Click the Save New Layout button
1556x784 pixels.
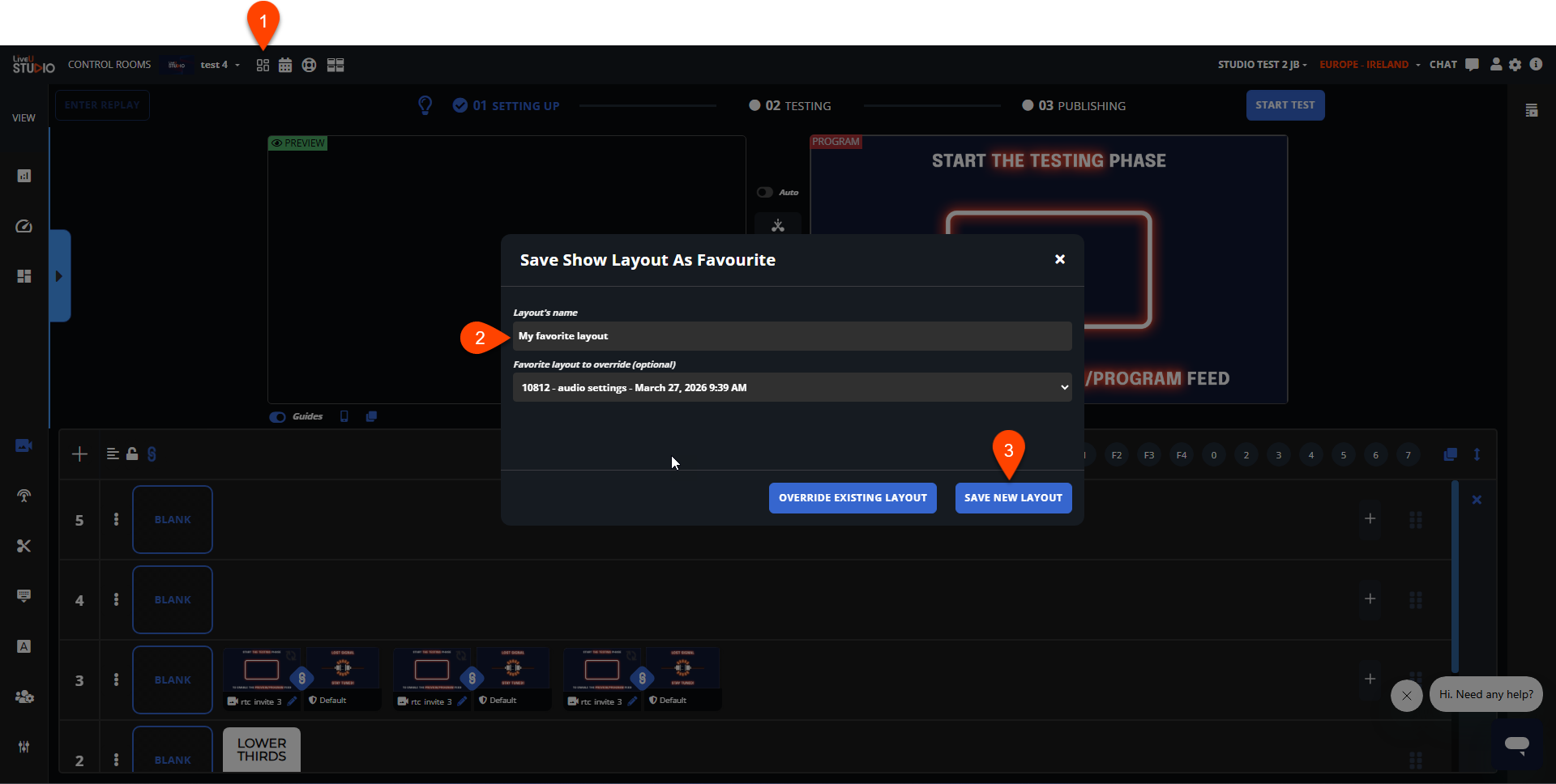click(x=1013, y=498)
